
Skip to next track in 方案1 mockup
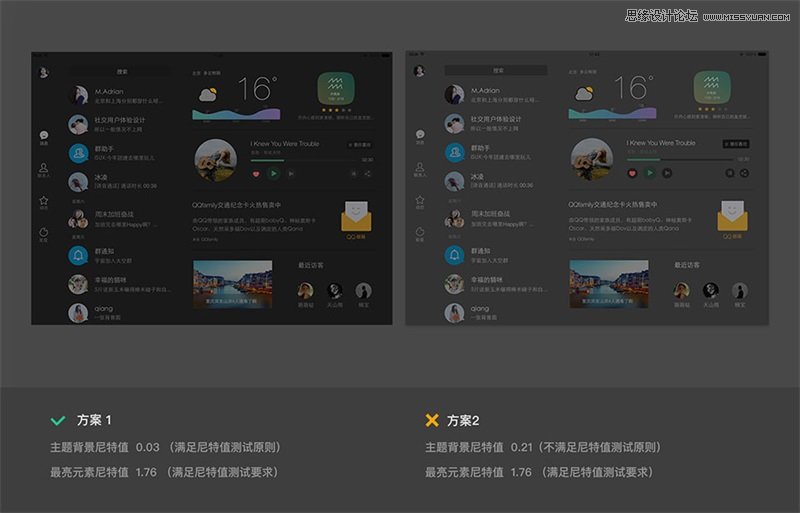[291, 174]
